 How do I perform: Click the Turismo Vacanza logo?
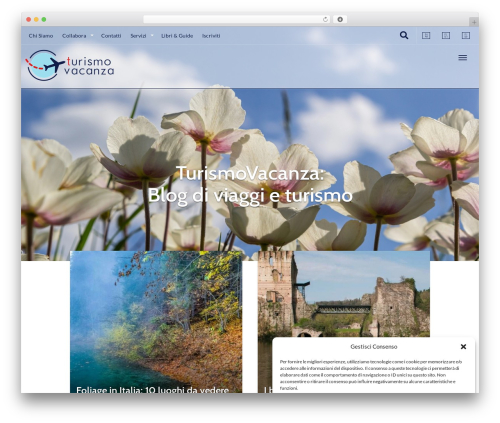click(70, 65)
